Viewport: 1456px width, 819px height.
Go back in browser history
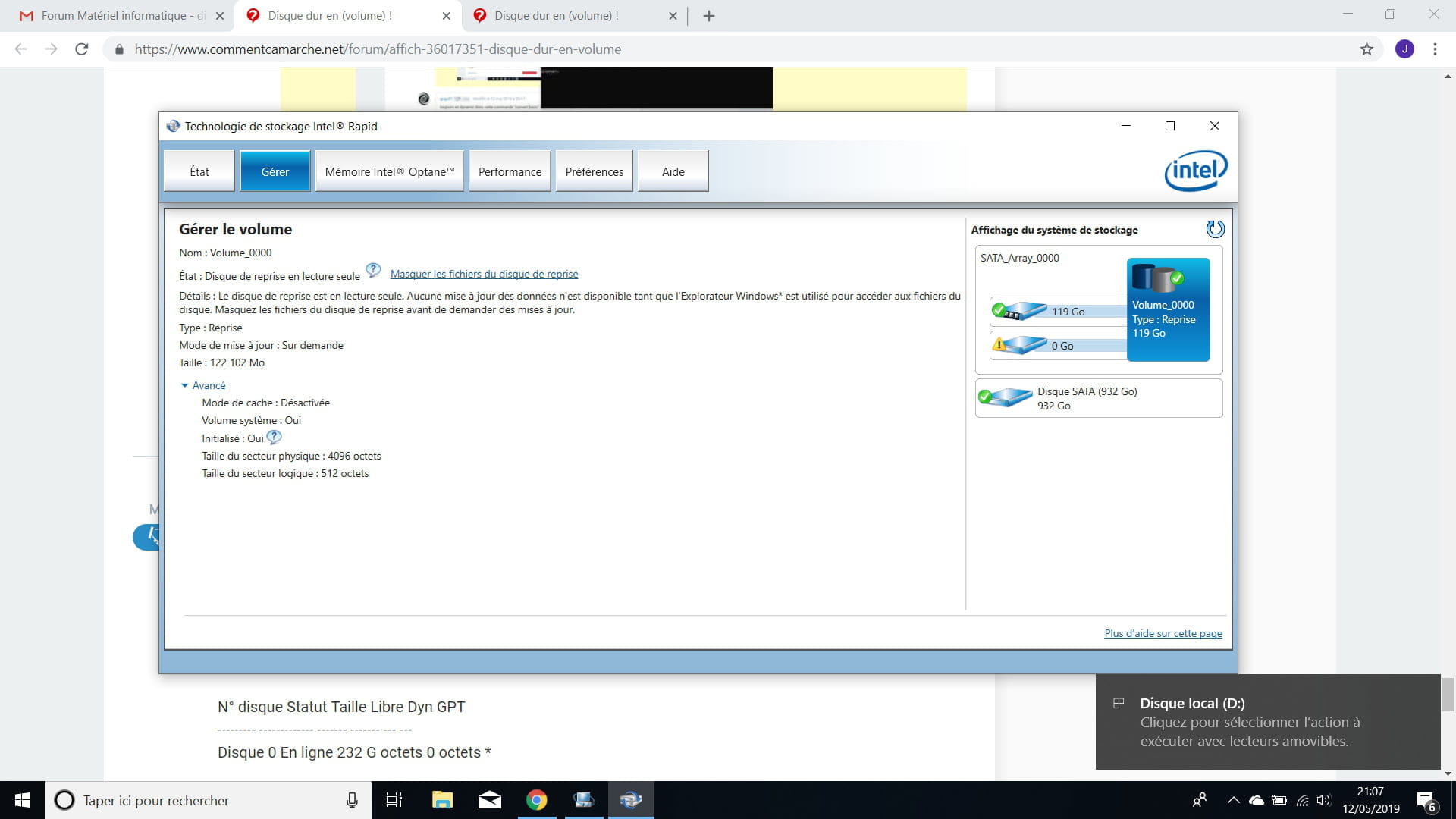(x=20, y=49)
